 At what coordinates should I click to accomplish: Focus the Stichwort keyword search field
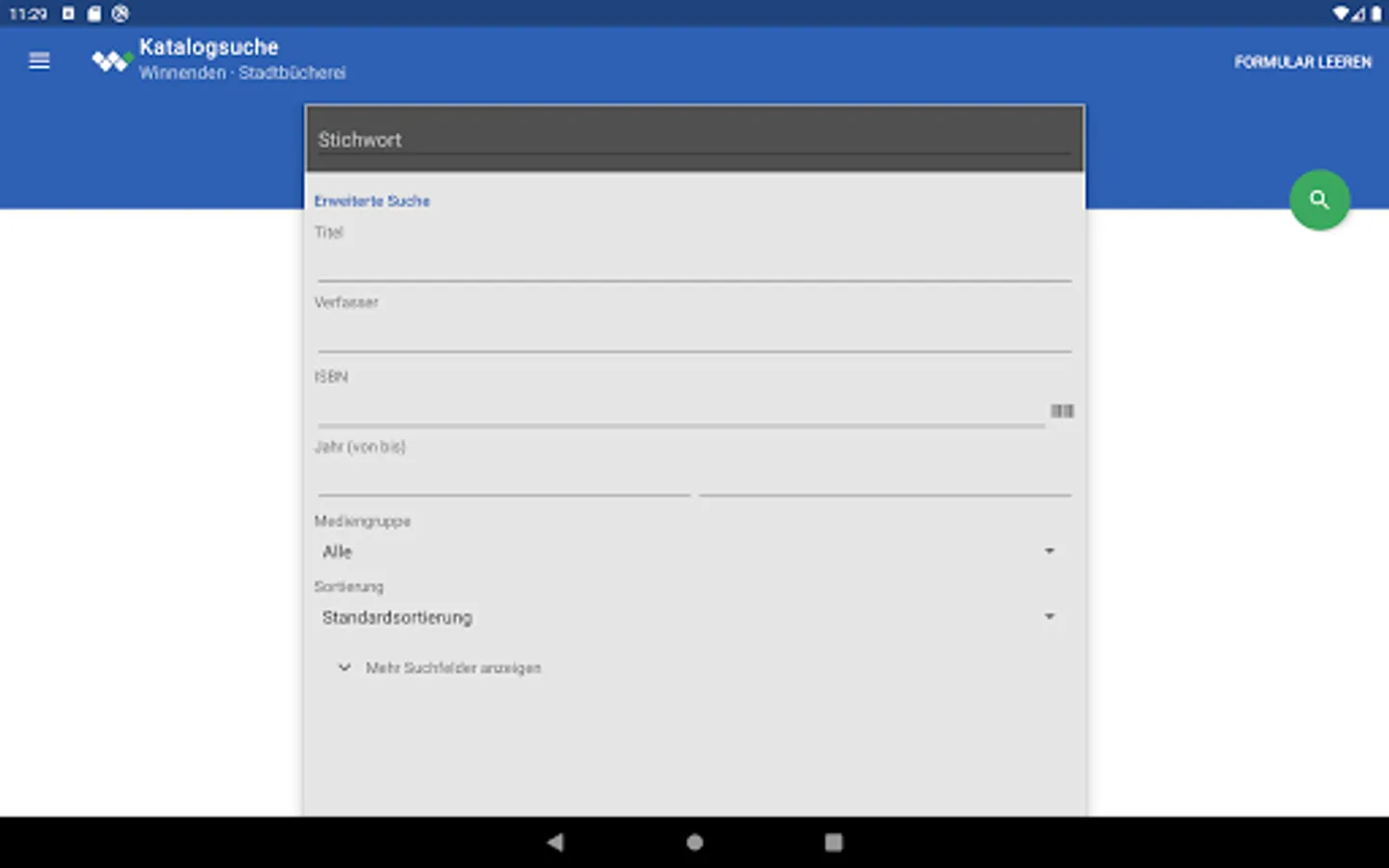tap(694, 140)
